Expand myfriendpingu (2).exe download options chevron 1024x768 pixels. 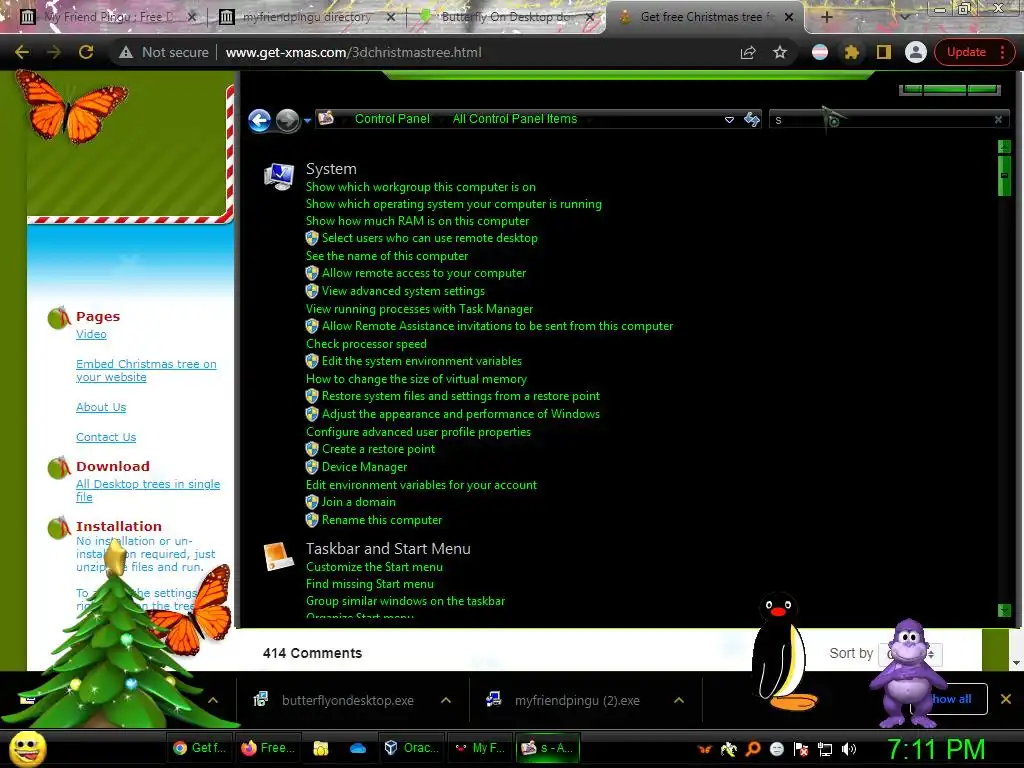(x=679, y=700)
